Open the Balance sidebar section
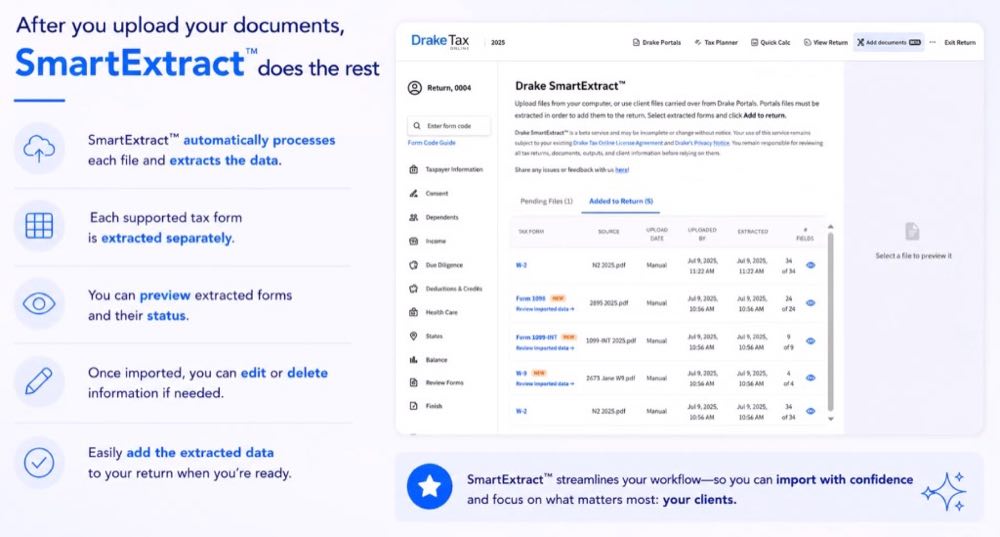The image size is (1000, 537). pos(428,360)
